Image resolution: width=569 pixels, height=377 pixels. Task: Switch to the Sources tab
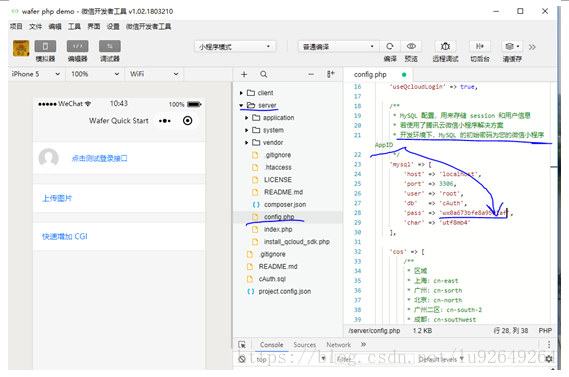point(304,345)
